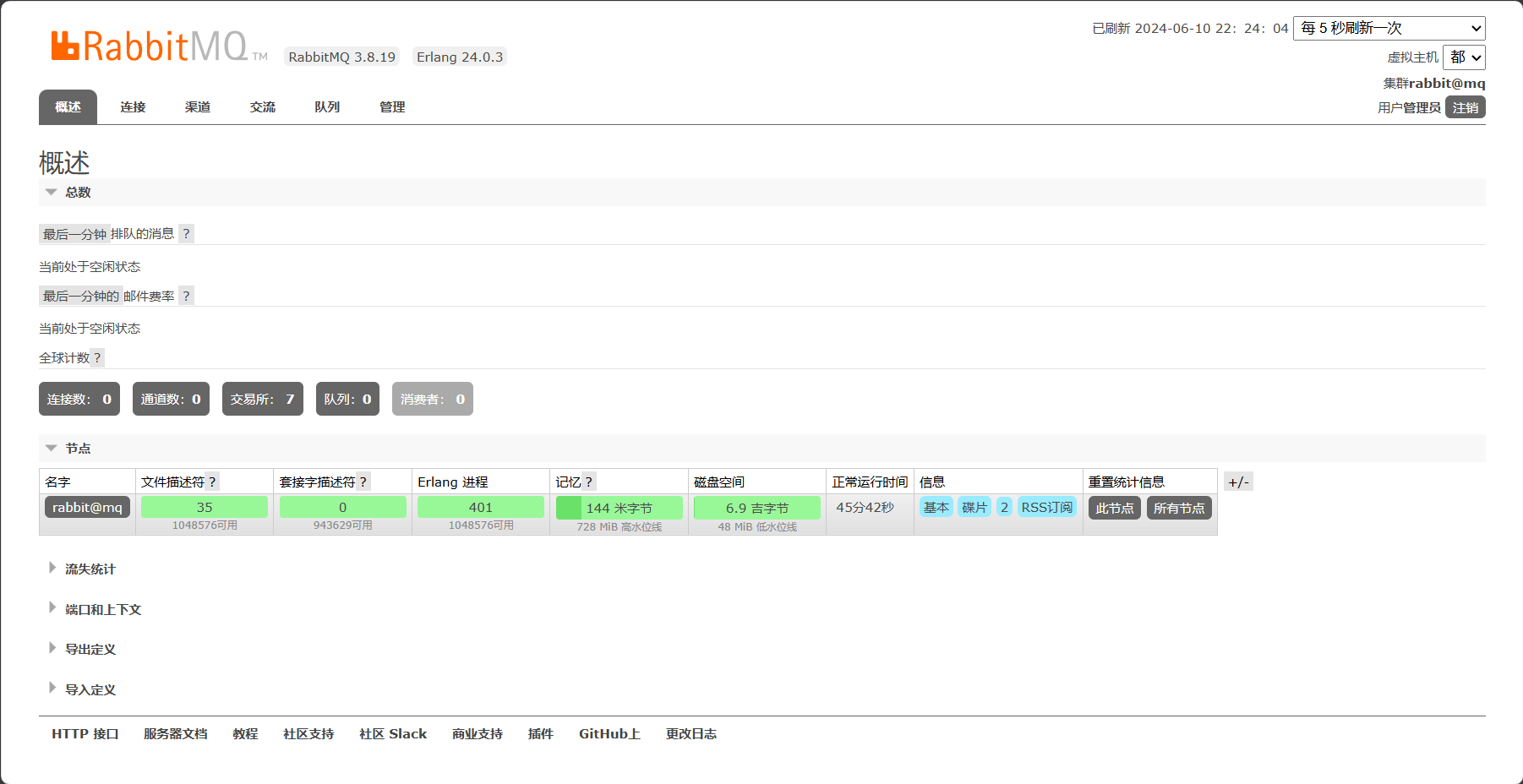Click the help icon beside 全球计数
The height and width of the screenshot is (784, 1523).
pos(97,358)
